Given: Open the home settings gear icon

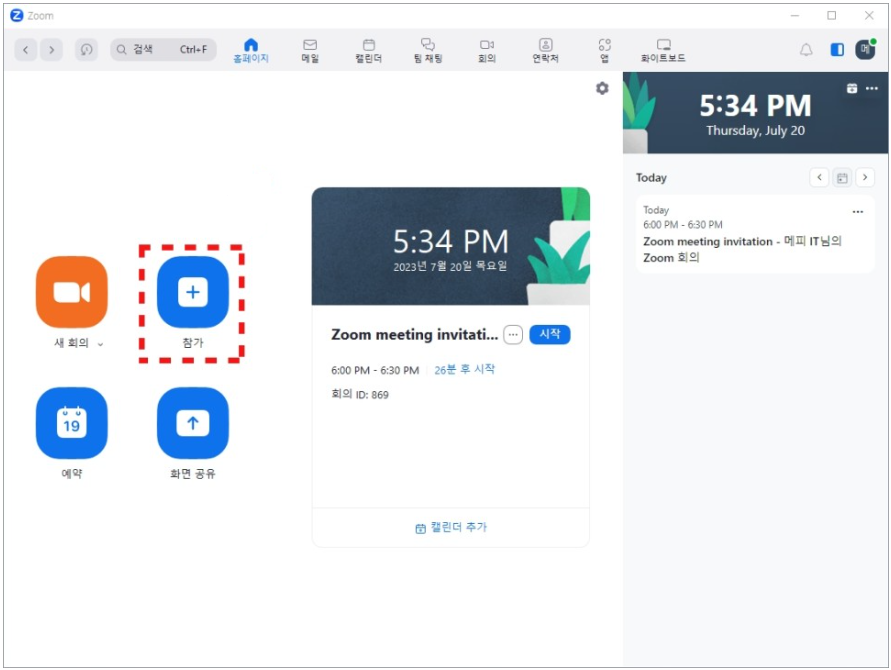Looking at the screenshot, I should (x=602, y=88).
